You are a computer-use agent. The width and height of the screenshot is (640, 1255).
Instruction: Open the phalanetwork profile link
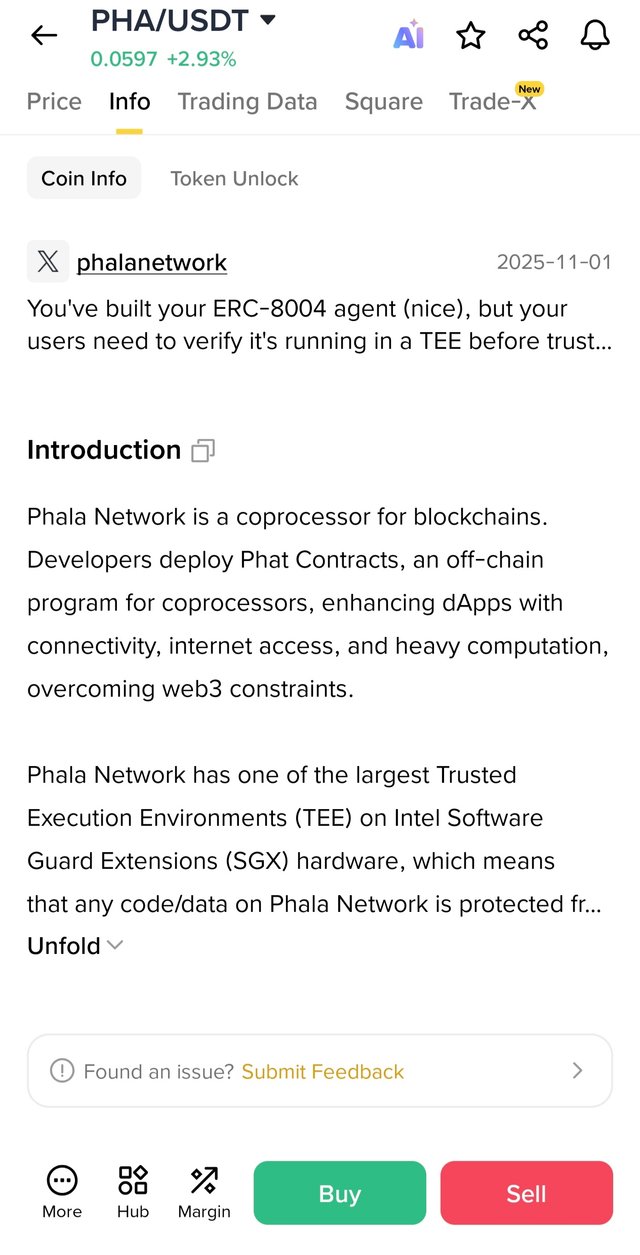pos(152,263)
